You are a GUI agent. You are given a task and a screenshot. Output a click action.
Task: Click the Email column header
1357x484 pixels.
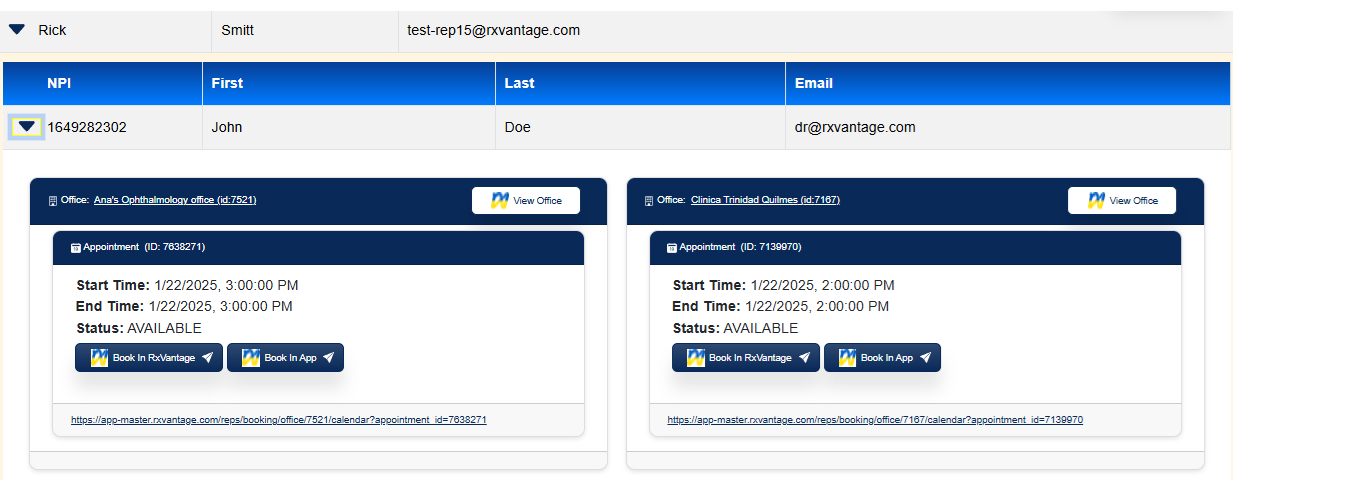1008,83
